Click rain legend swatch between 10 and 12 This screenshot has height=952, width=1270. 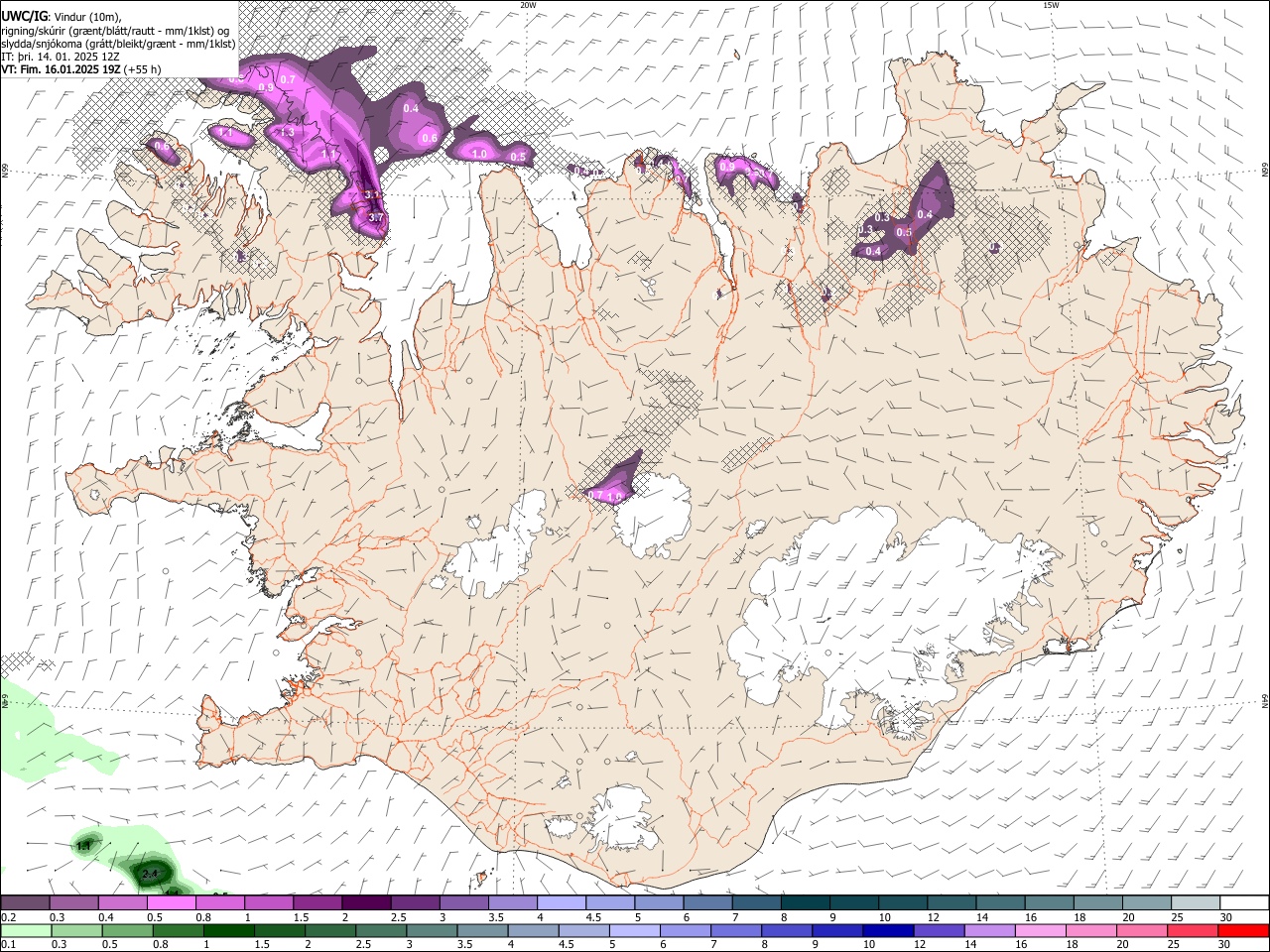tap(886, 930)
